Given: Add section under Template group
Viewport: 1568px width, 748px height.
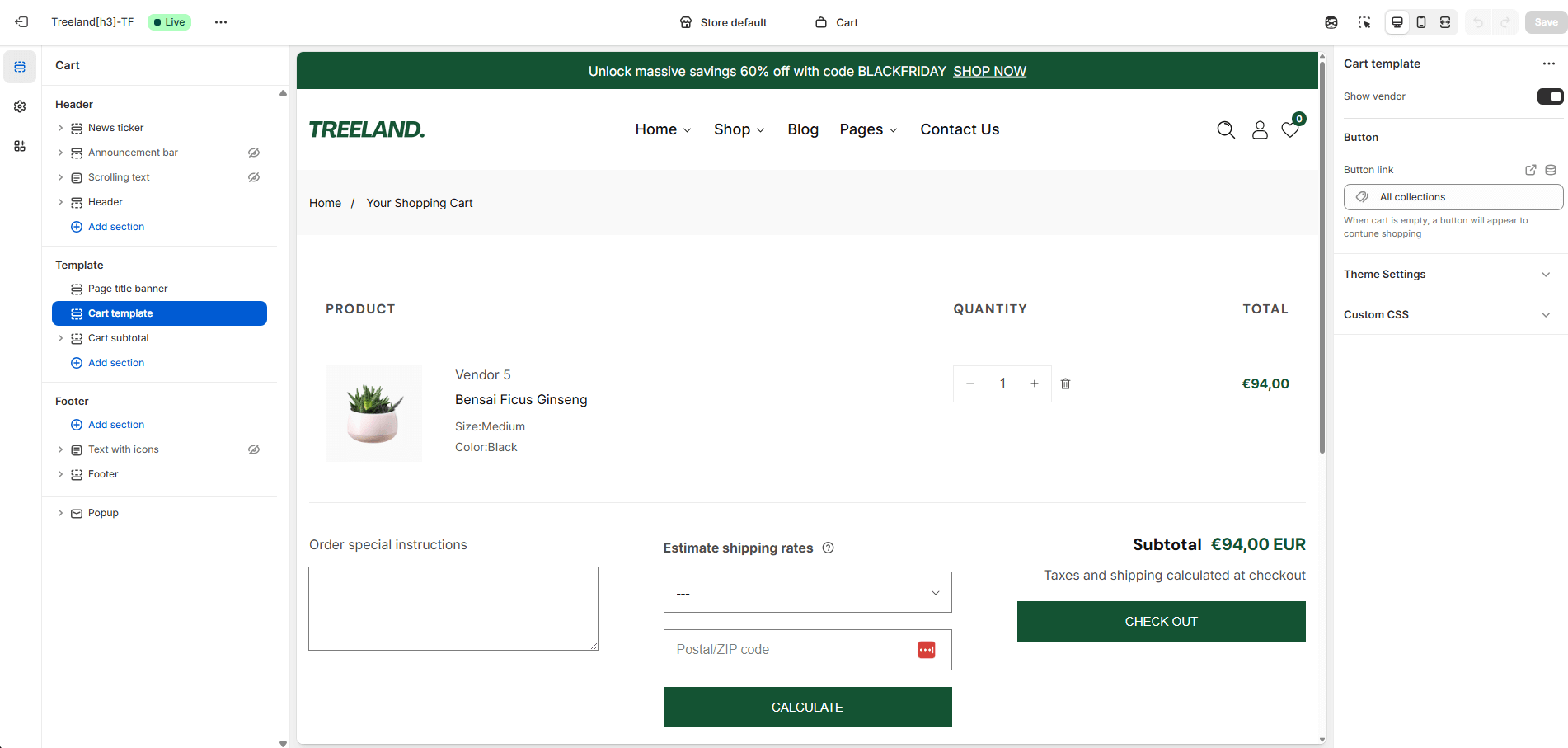Looking at the screenshot, I should tap(108, 363).
